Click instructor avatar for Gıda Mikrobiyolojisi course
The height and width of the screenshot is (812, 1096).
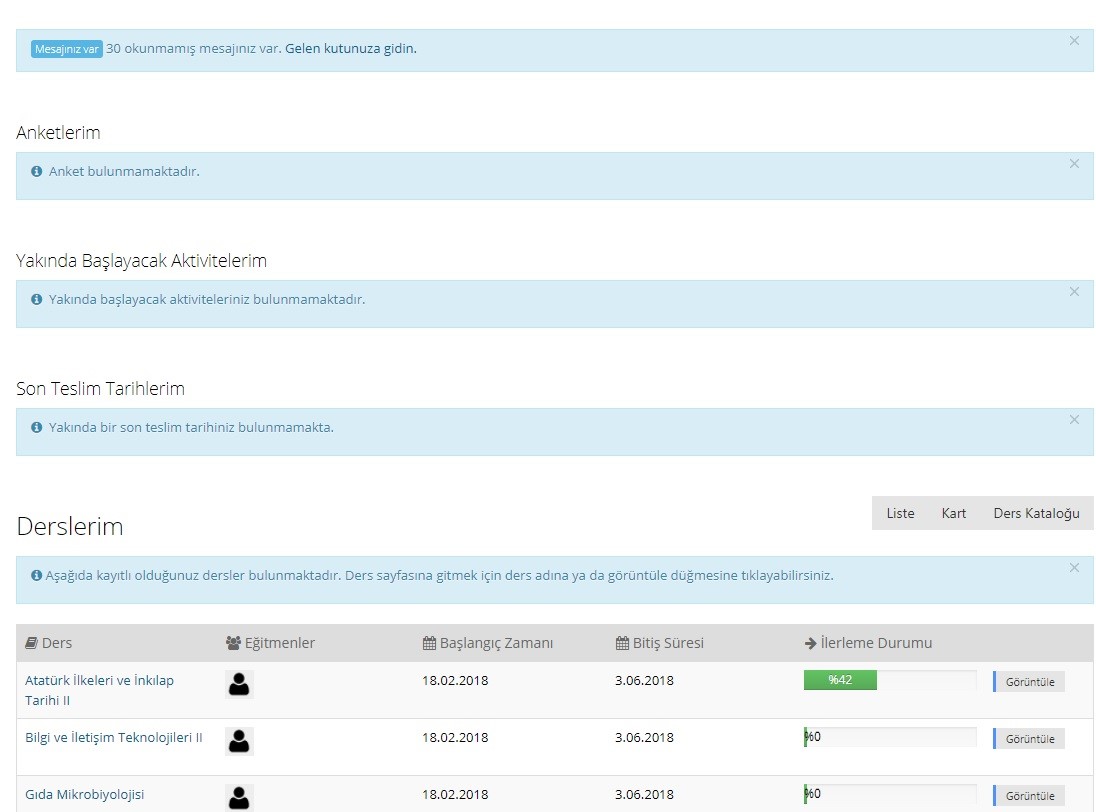pyautogui.click(x=239, y=797)
